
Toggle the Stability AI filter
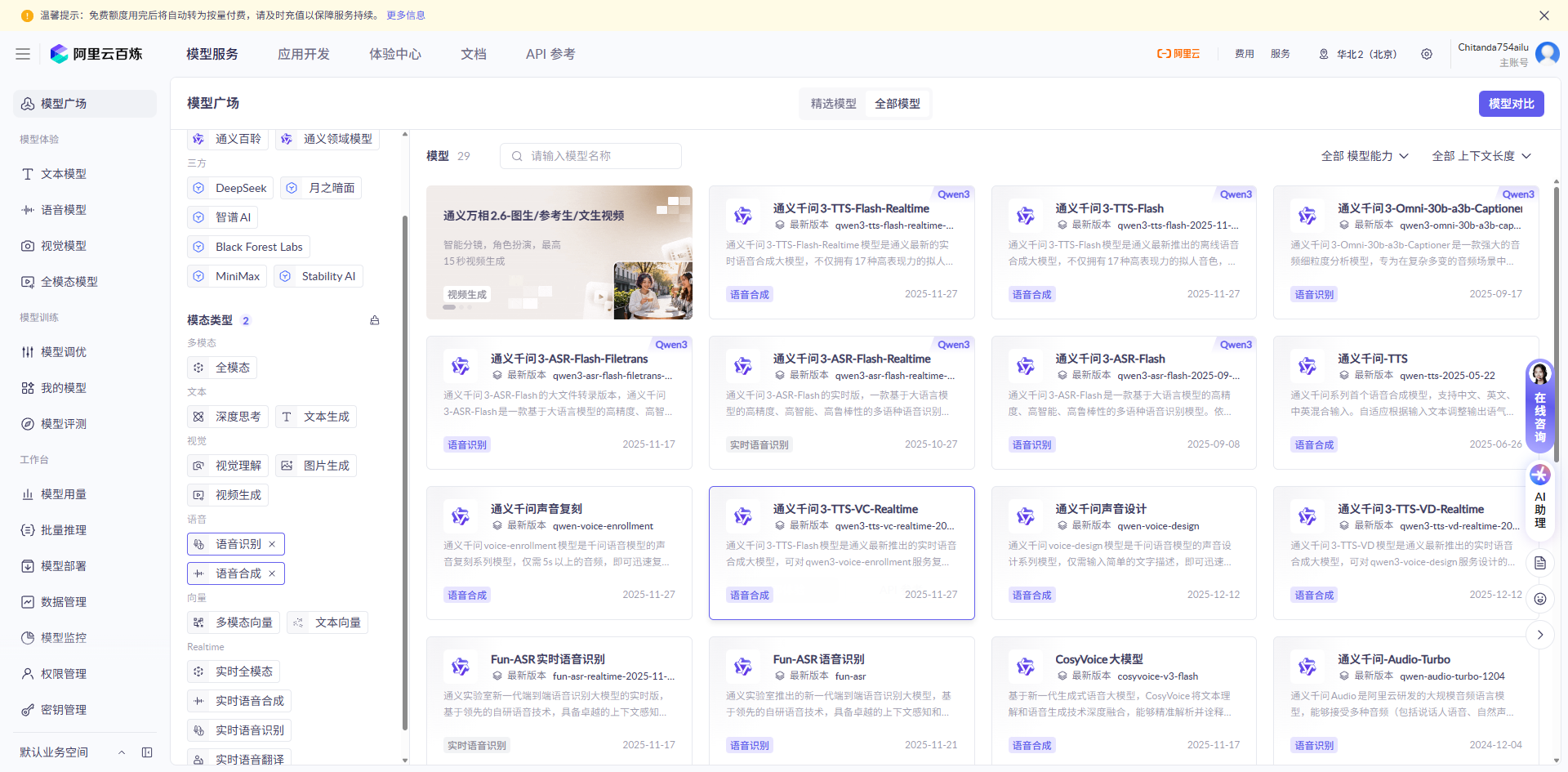click(318, 276)
